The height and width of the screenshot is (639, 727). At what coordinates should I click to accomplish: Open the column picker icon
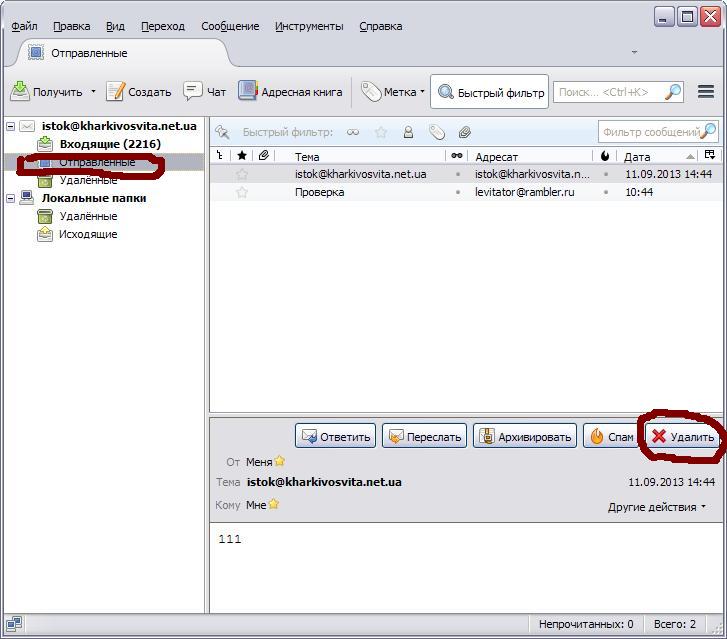[709, 155]
